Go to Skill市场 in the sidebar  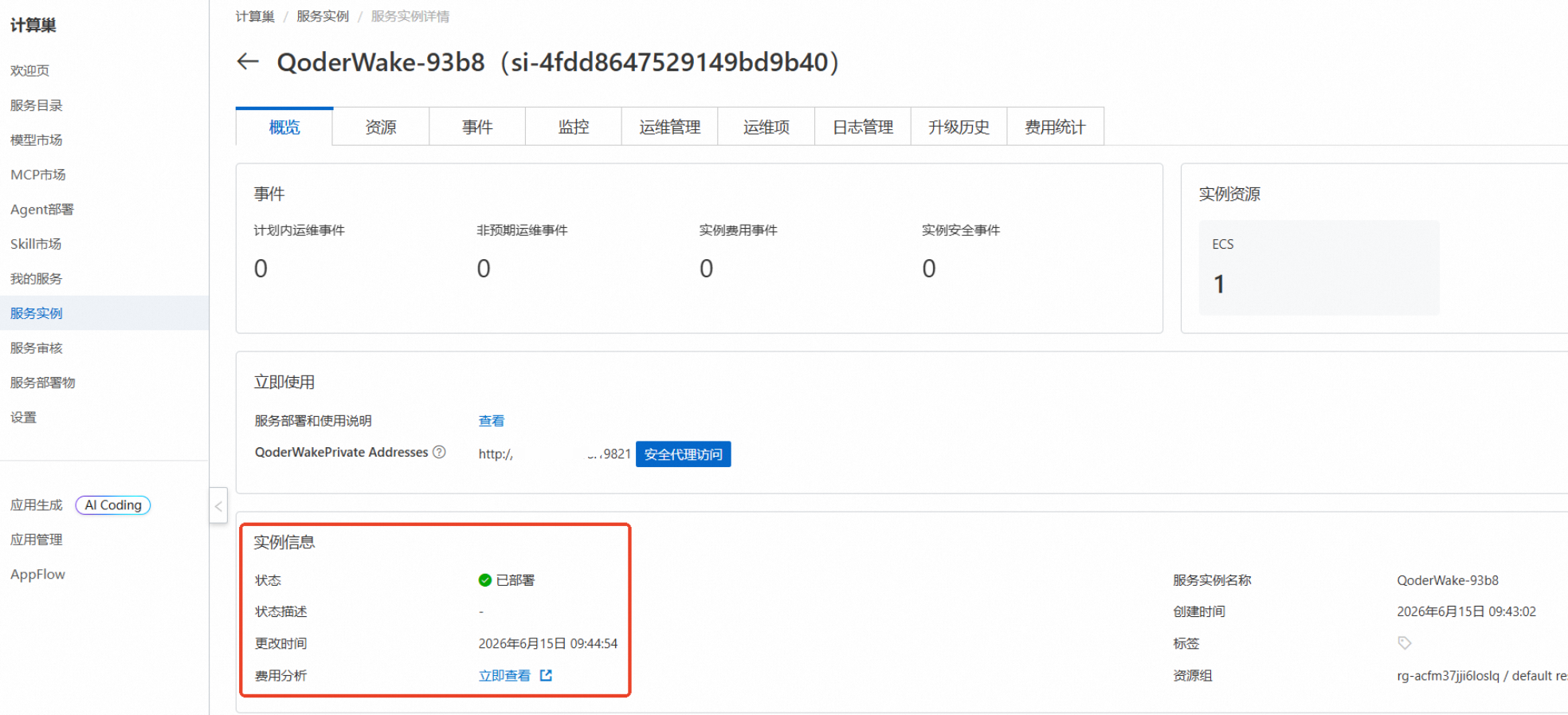pos(36,244)
